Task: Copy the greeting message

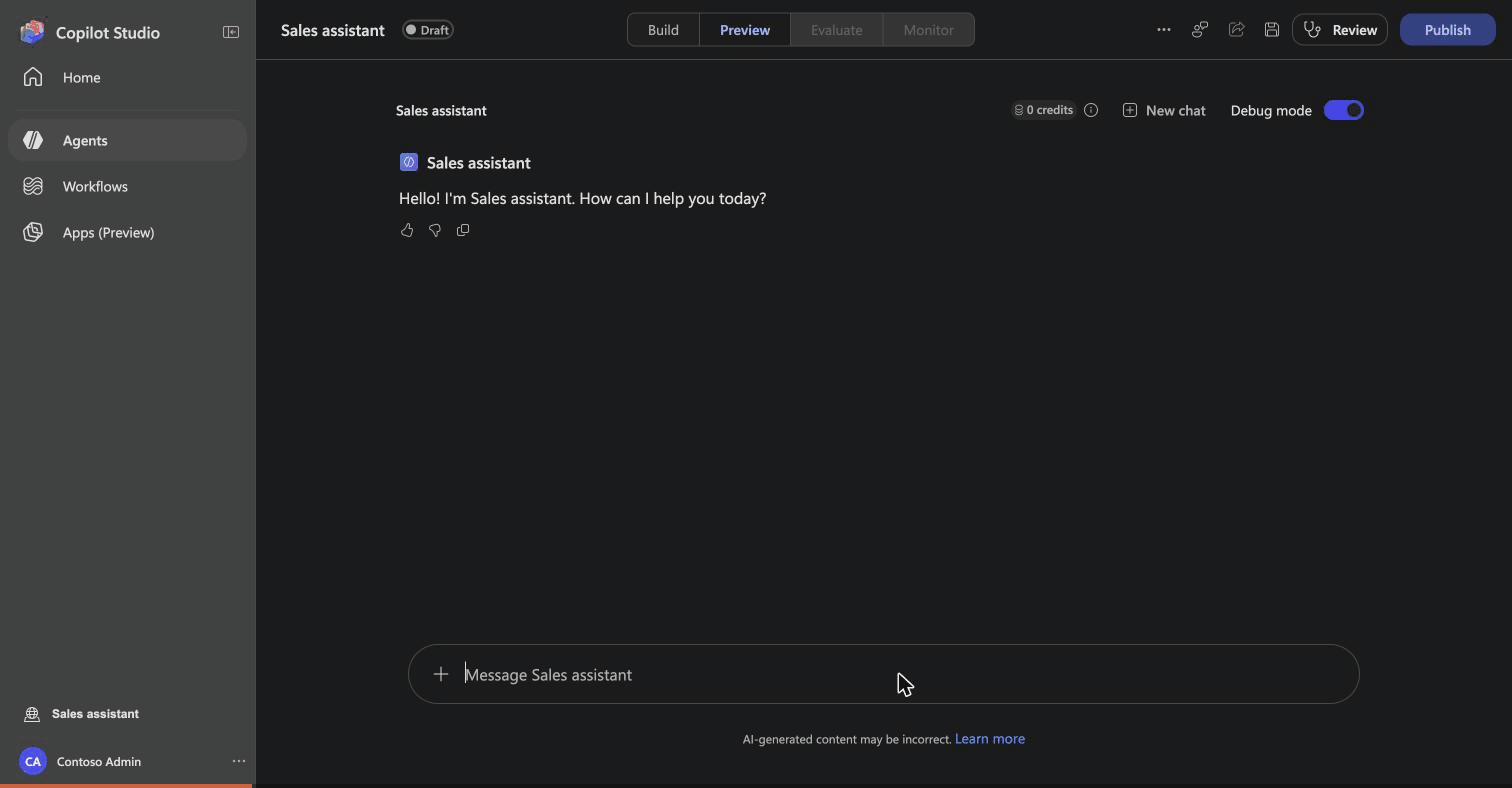Action: (463, 230)
